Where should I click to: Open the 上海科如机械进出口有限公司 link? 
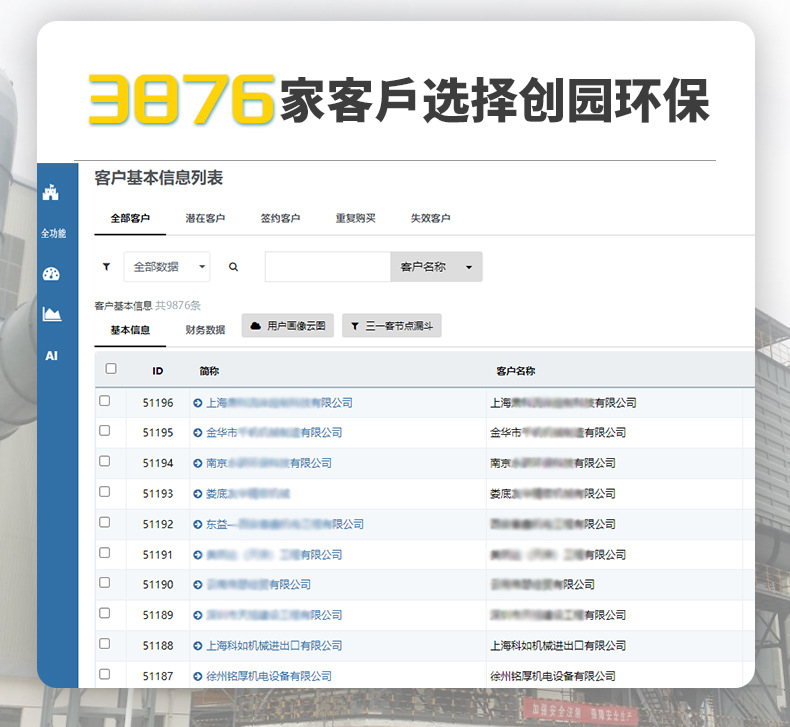[274, 646]
